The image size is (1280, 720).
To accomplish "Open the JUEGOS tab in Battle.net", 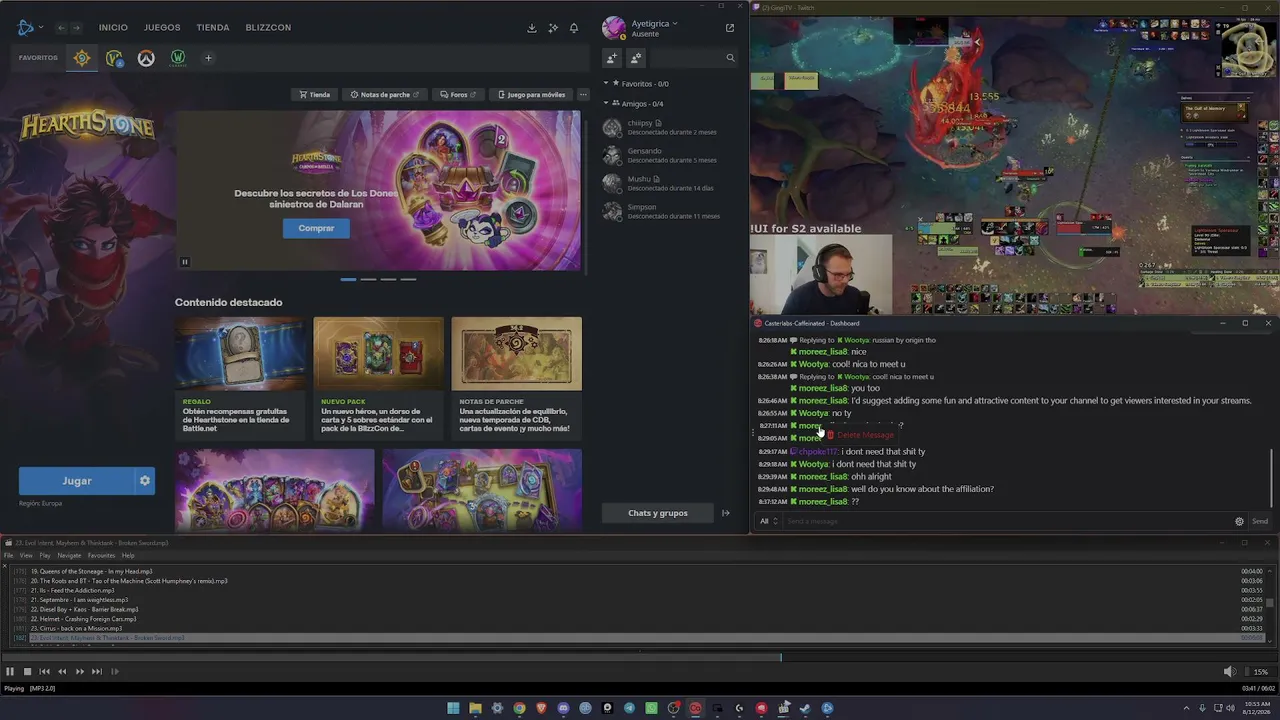I will [162, 28].
